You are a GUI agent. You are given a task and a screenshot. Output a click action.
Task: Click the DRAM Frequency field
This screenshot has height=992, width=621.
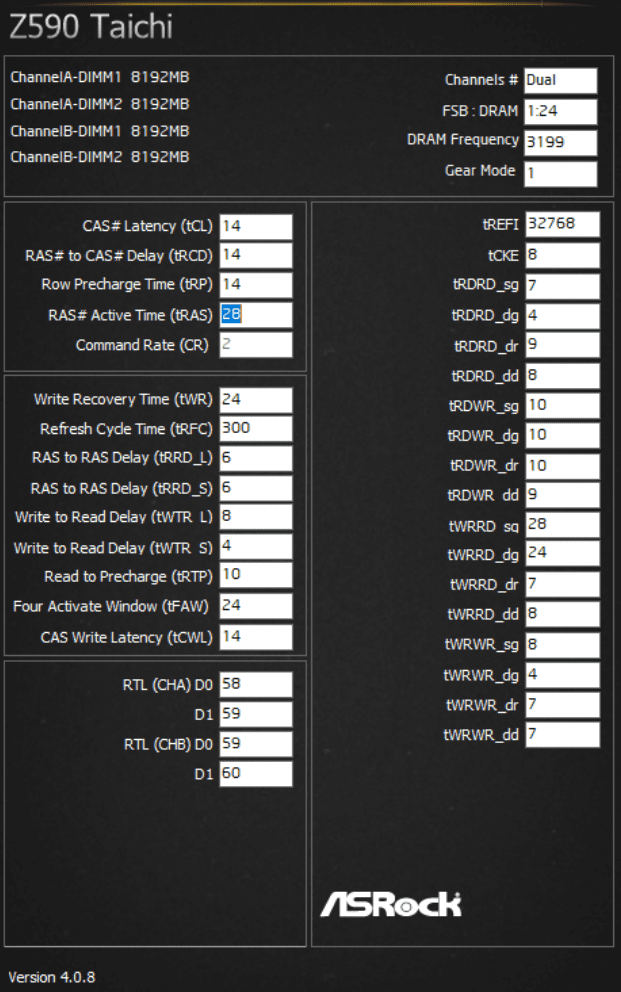click(561, 143)
